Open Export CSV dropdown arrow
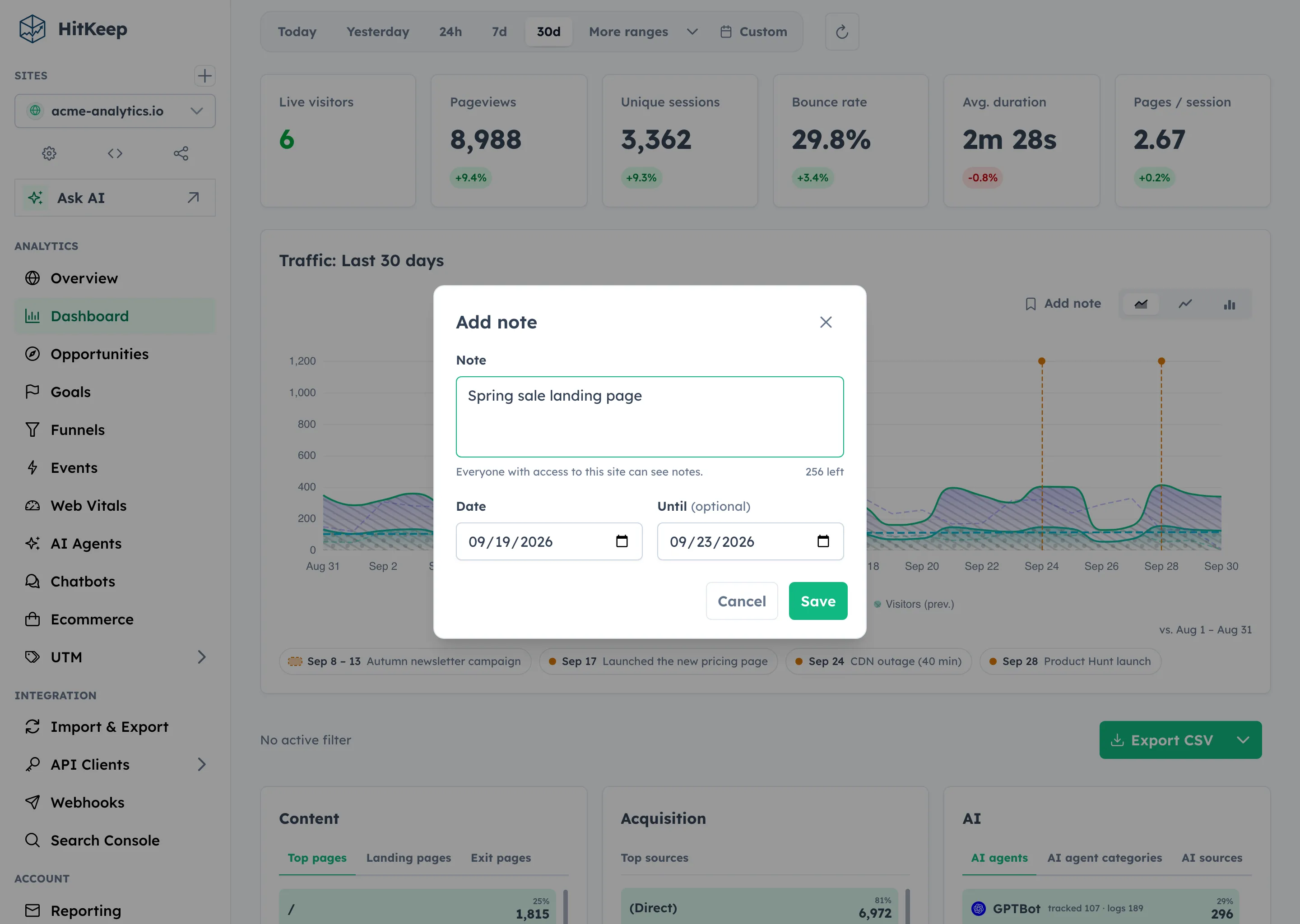Image resolution: width=1300 pixels, height=924 pixels. 1243,739
